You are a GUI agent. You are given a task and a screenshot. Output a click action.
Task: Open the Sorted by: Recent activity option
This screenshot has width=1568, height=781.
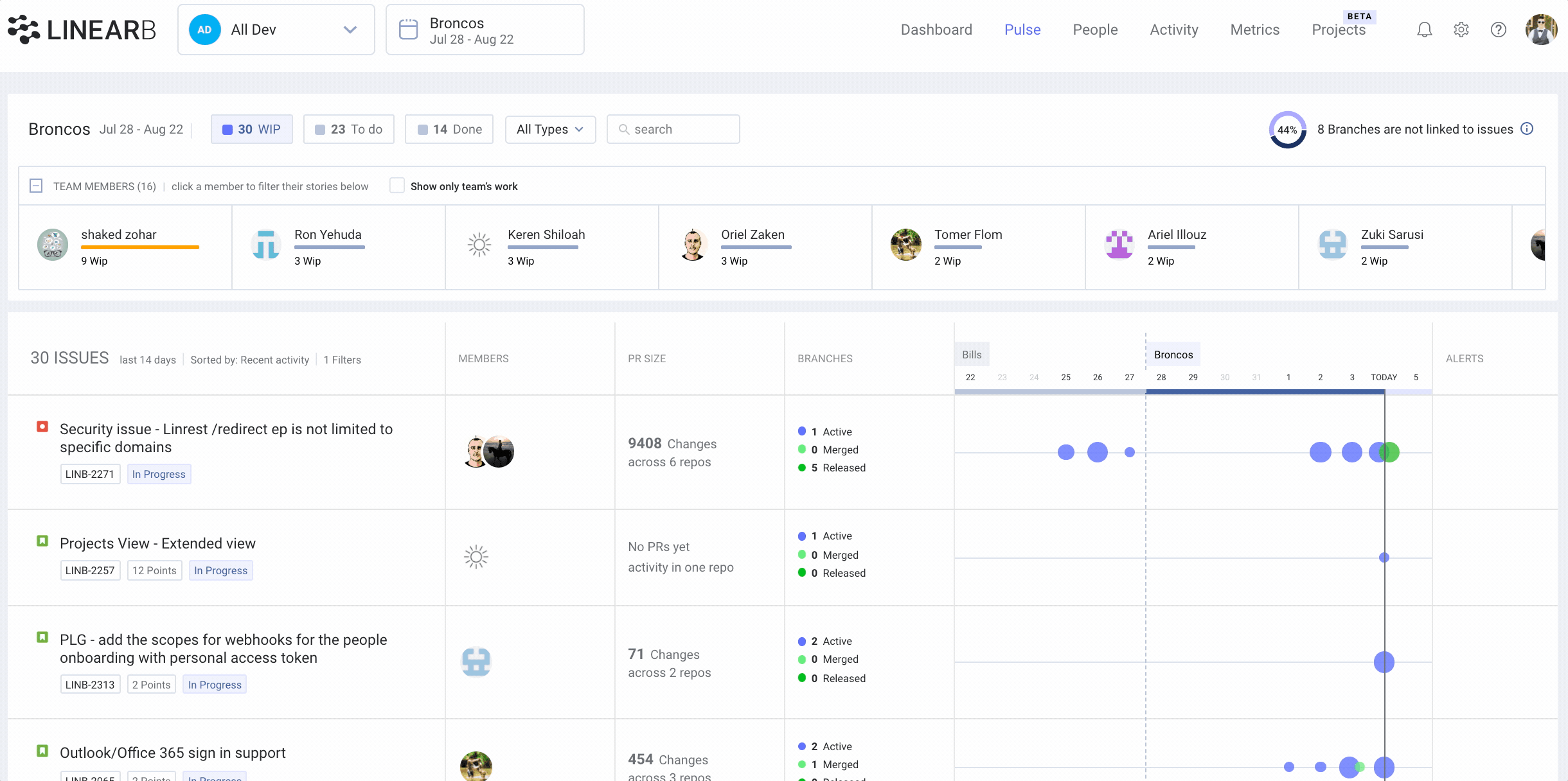[x=250, y=360]
